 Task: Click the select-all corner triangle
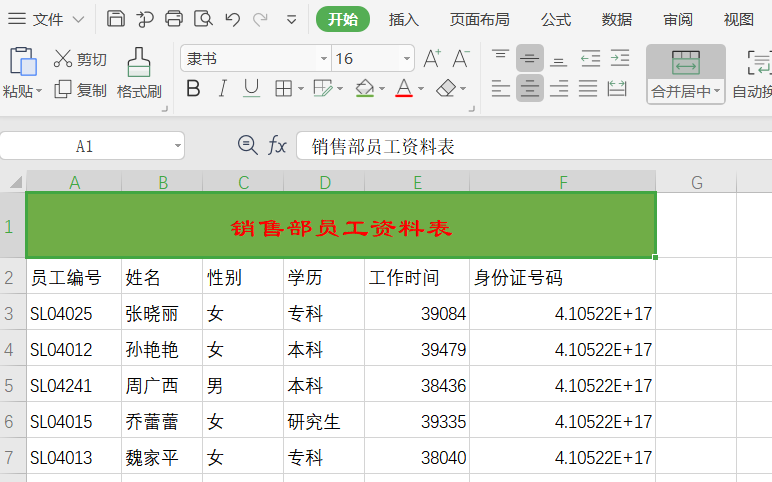(x=16, y=182)
